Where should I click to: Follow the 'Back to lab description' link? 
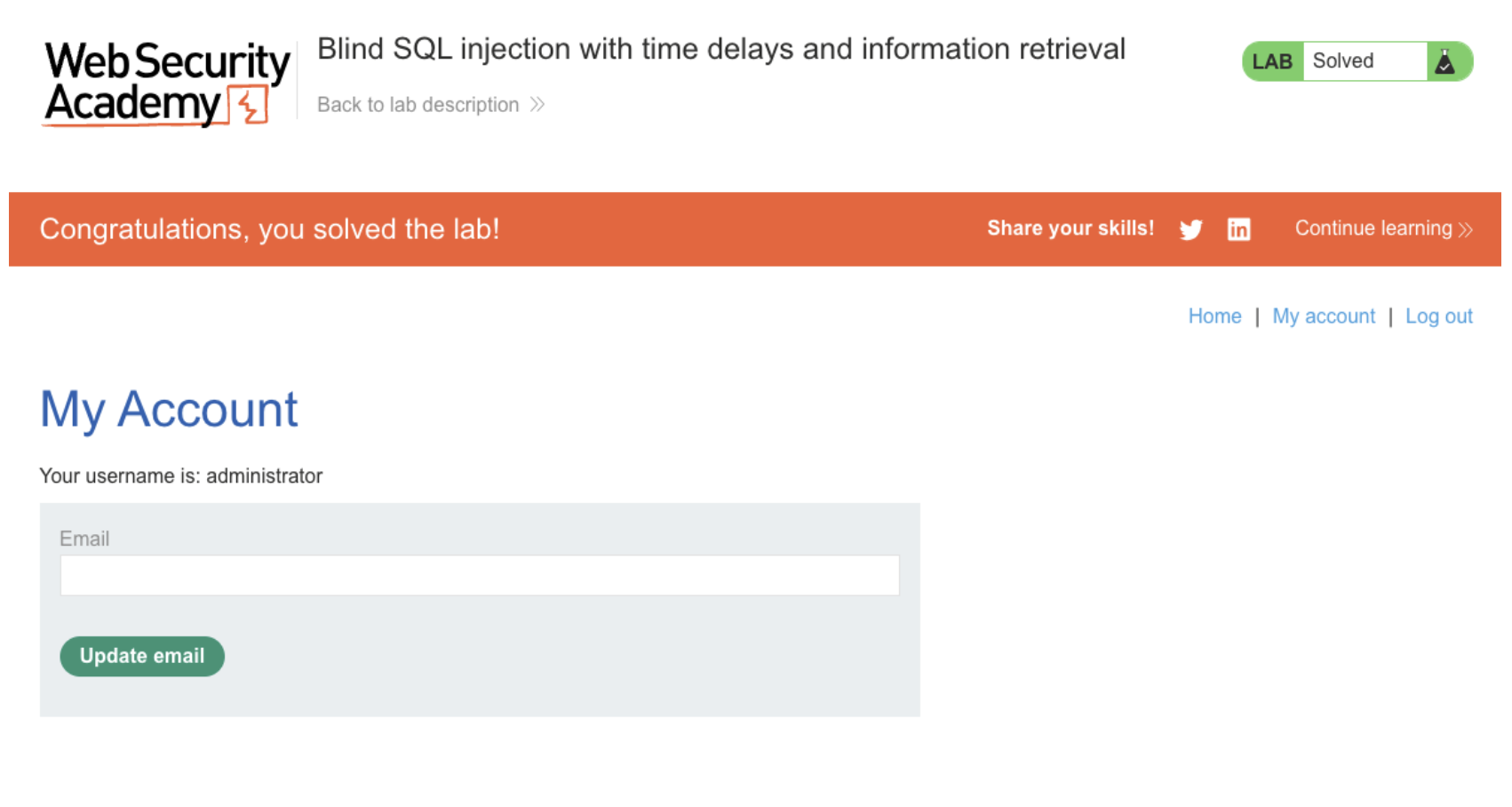(418, 105)
